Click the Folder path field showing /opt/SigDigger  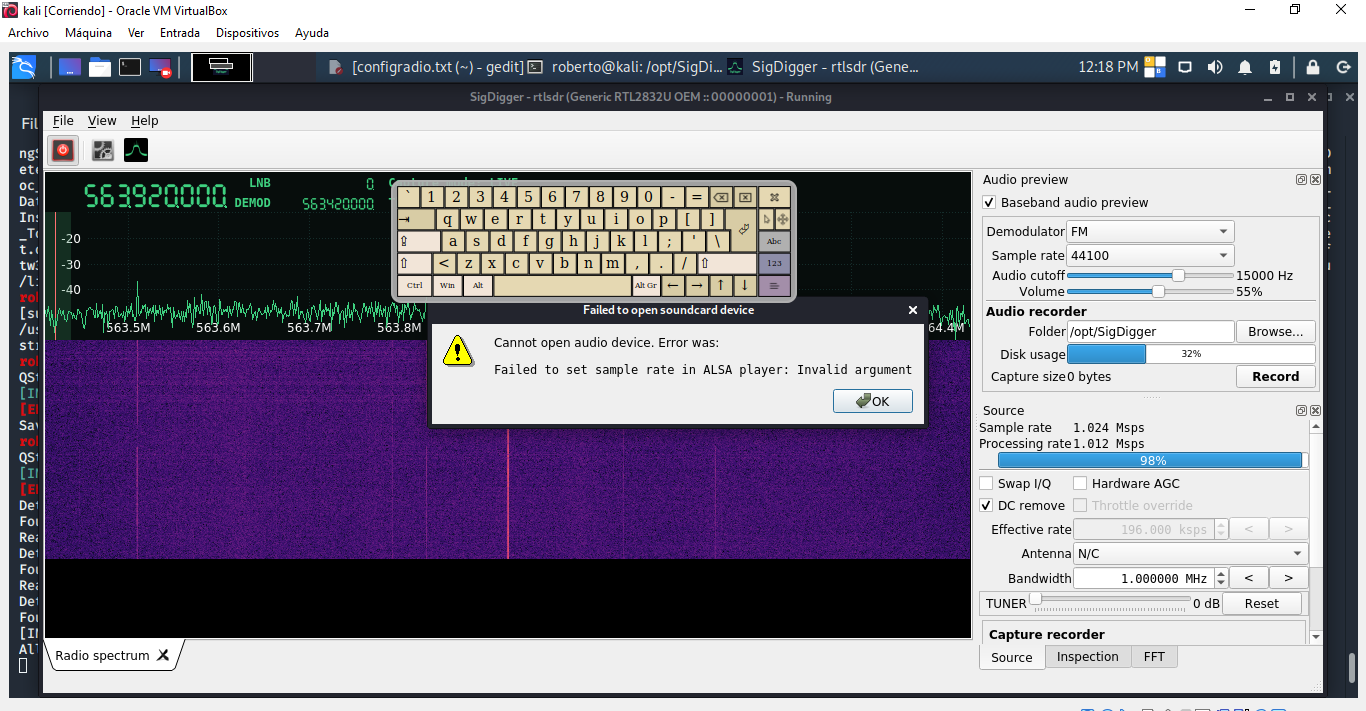pos(1150,331)
